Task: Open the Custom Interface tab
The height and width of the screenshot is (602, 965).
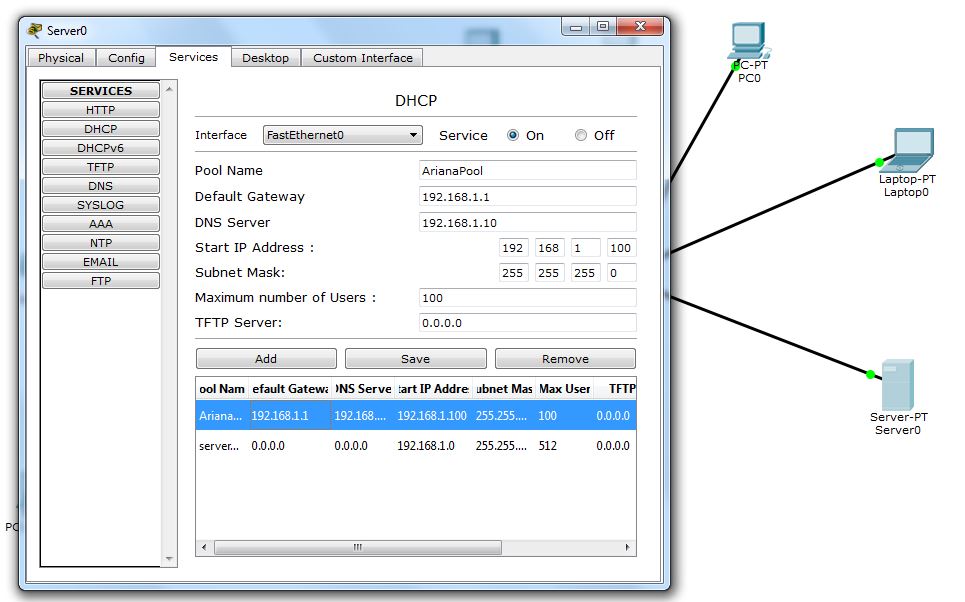Action: [362, 58]
